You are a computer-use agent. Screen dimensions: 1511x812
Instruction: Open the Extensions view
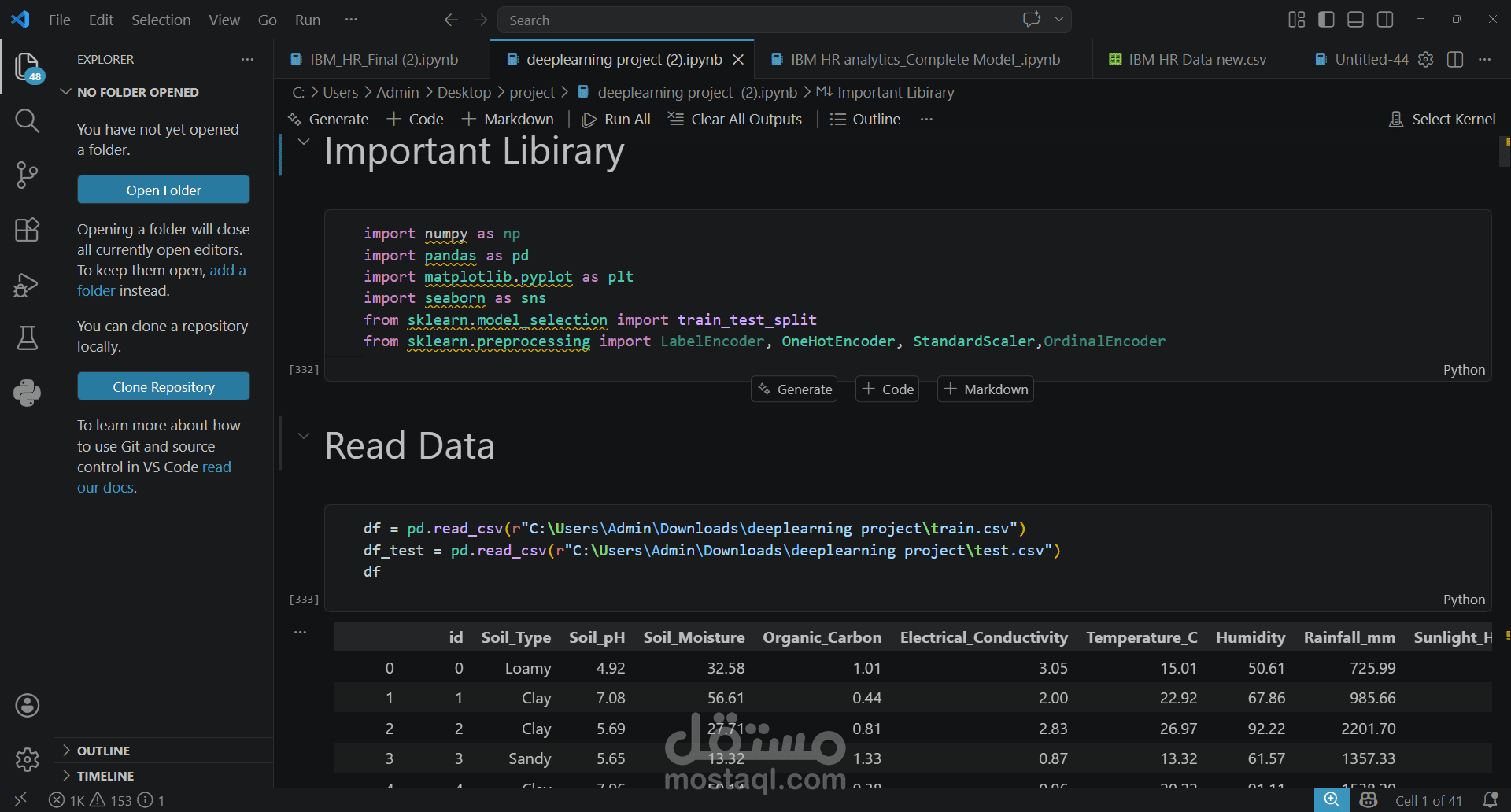(27, 230)
